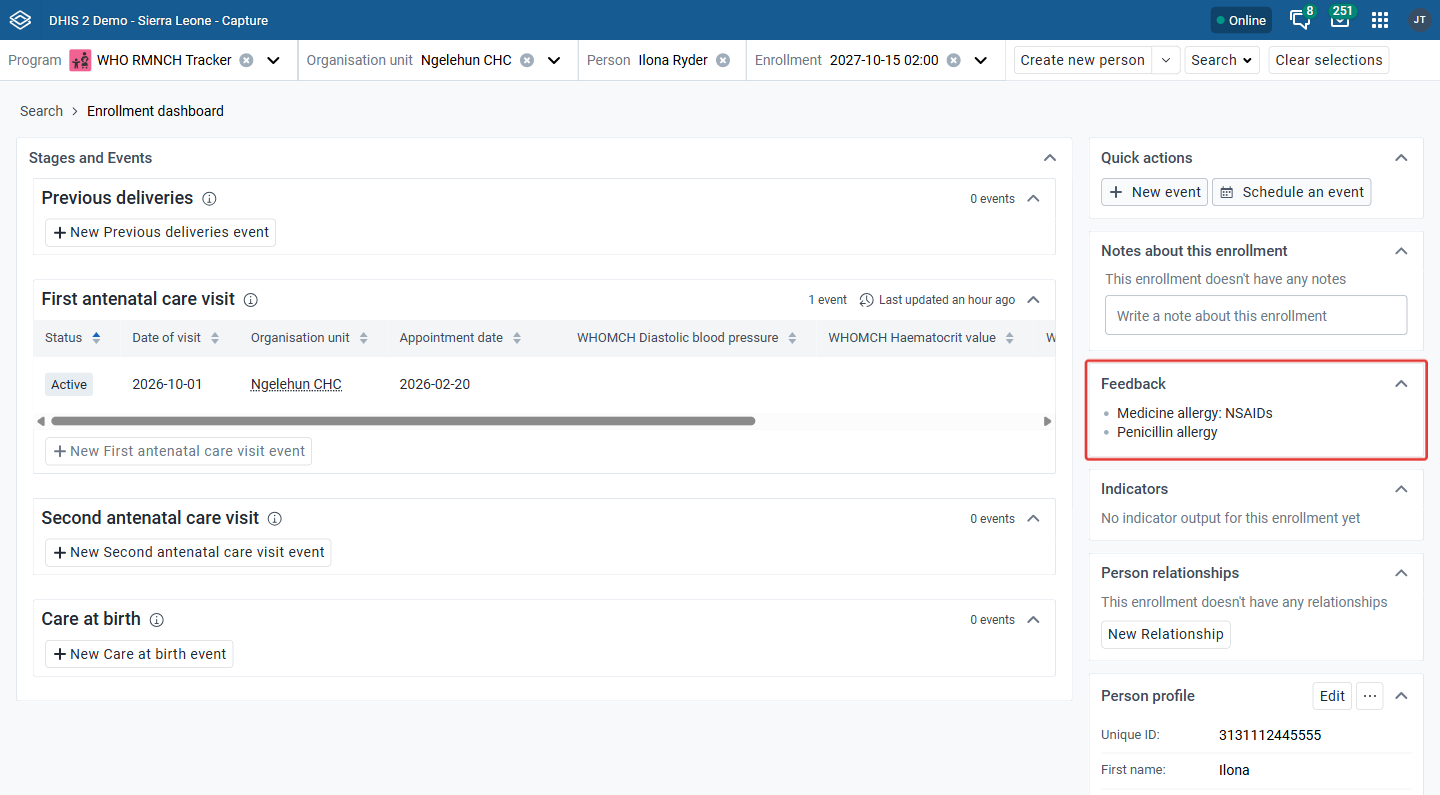Click the events table horizontal scrollbar
Viewport: 1440px width, 795px height.
403,421
